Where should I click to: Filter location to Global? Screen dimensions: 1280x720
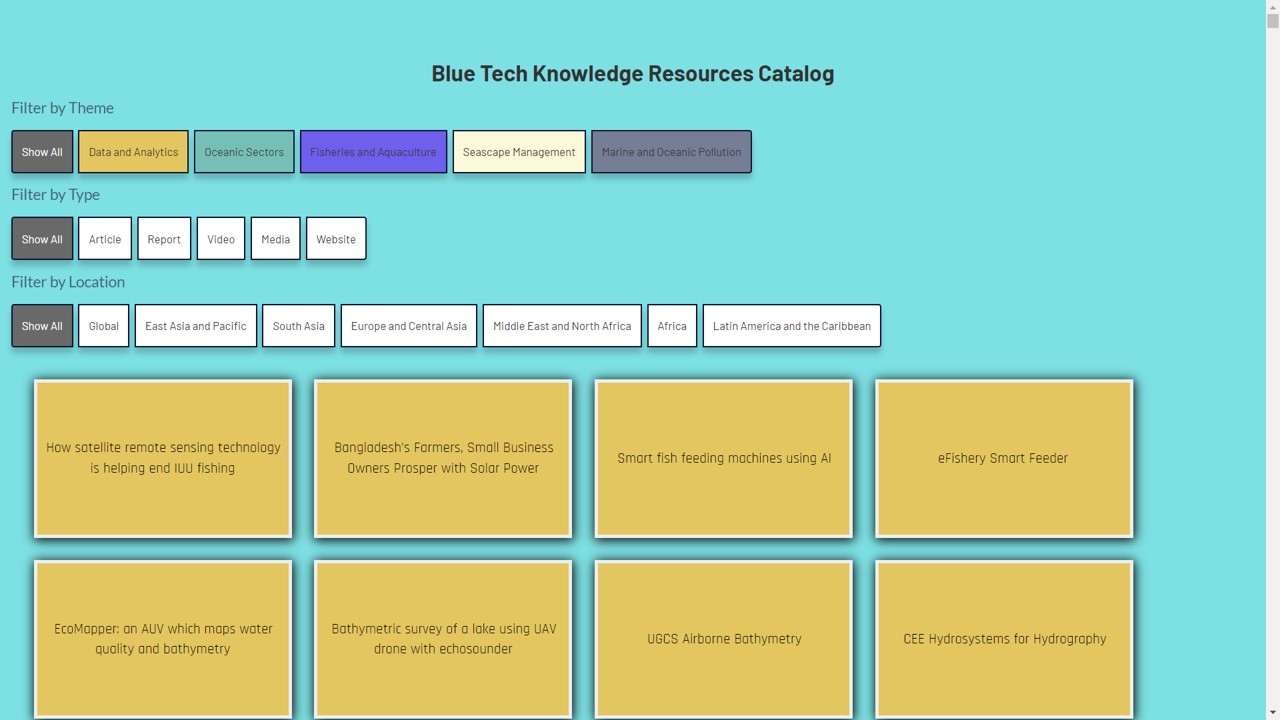tap(104, 326)
